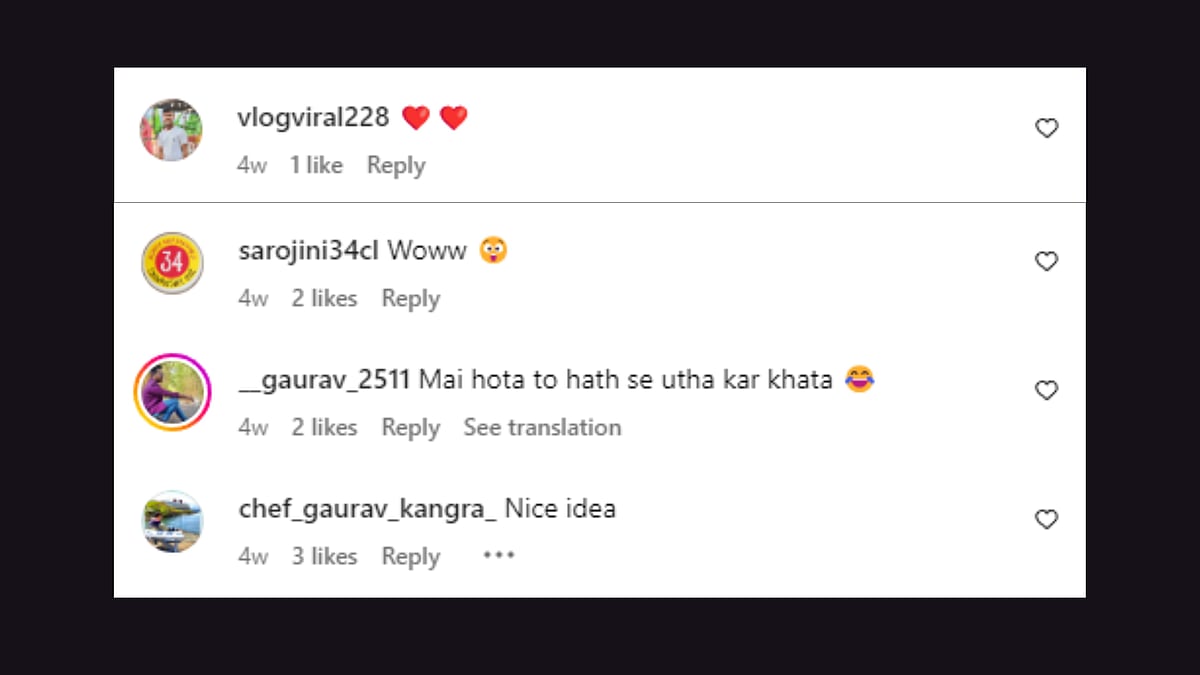This screenshot has height=675, width=1200.
Task: Like the vlogviral228 comment with heart
Action: (1046, 129)
